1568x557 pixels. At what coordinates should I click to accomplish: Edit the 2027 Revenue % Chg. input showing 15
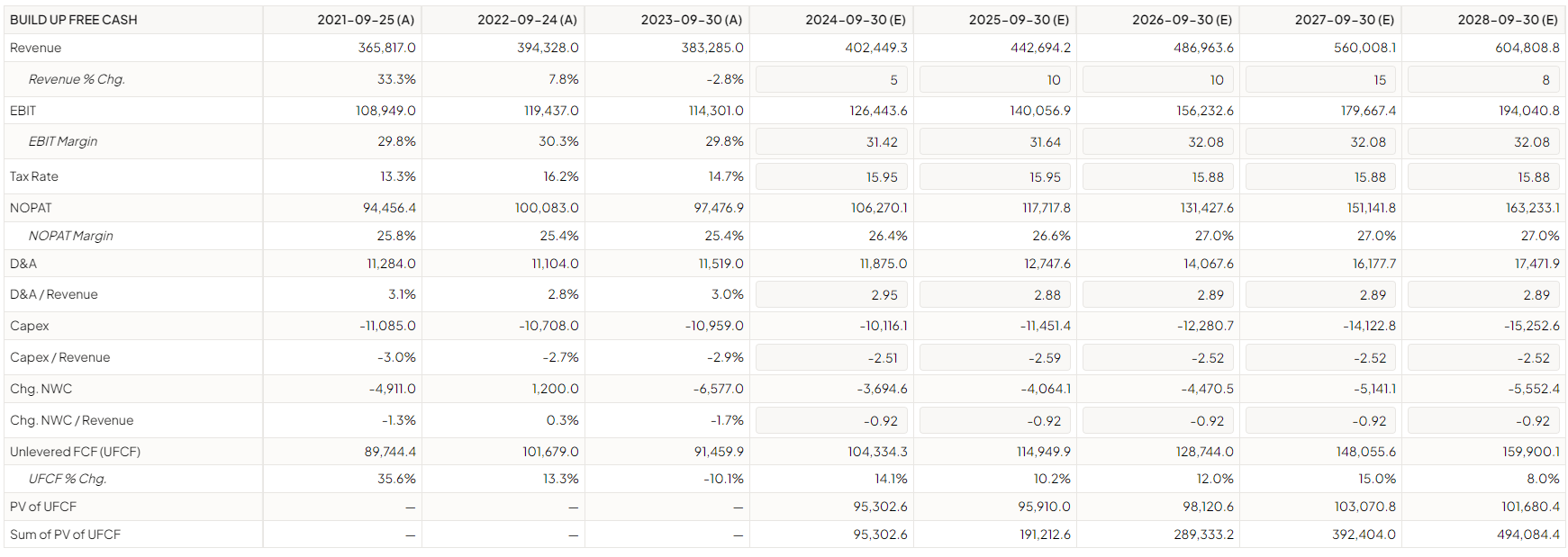pyautogui.click(x=1320, y=79)
